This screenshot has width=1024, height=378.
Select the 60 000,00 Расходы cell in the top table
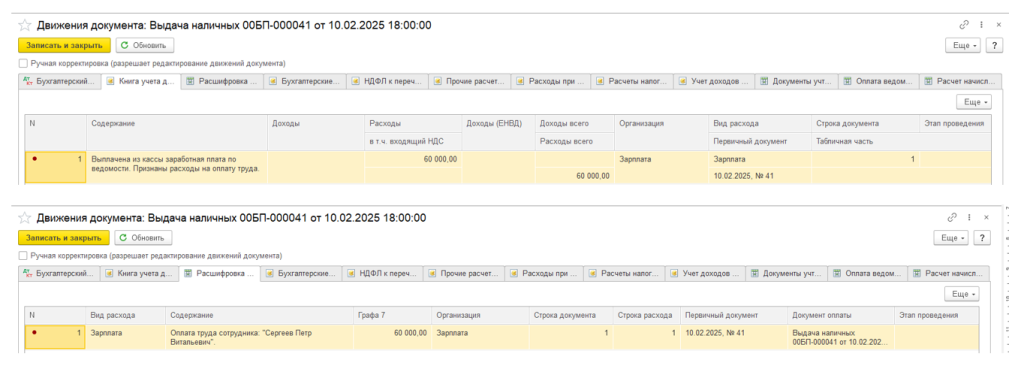[413, 159]
